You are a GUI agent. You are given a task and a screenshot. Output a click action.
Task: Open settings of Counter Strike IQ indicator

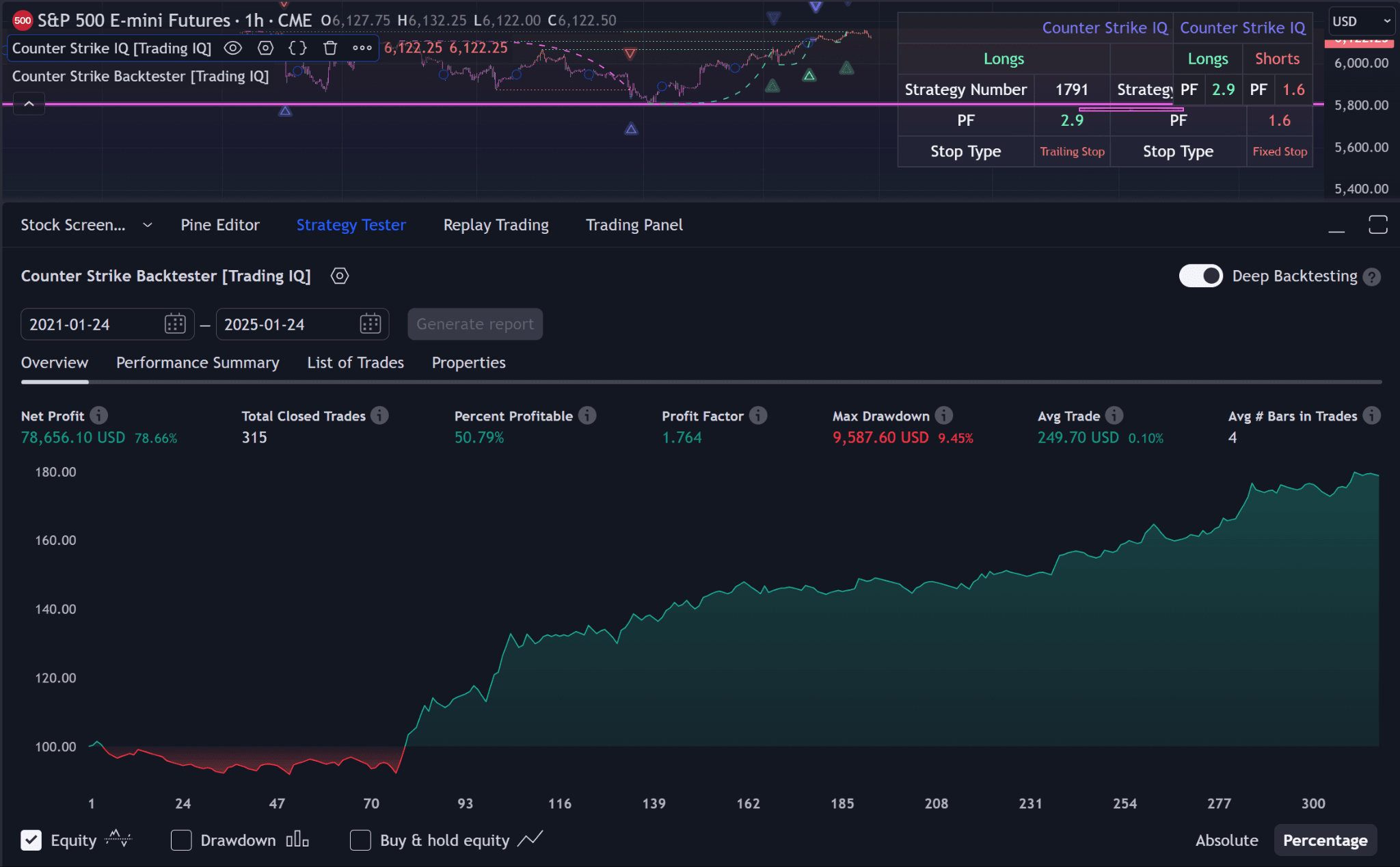pos(265,48)
